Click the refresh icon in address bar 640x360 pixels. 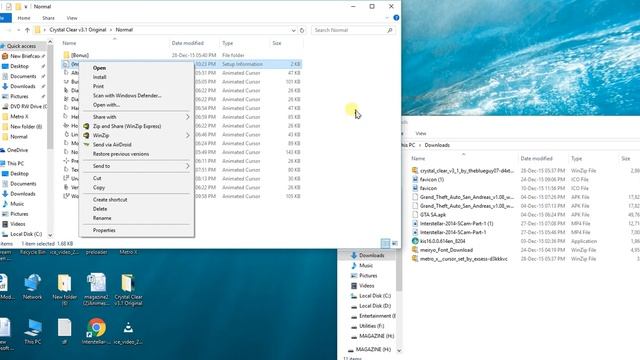point(302,30)
